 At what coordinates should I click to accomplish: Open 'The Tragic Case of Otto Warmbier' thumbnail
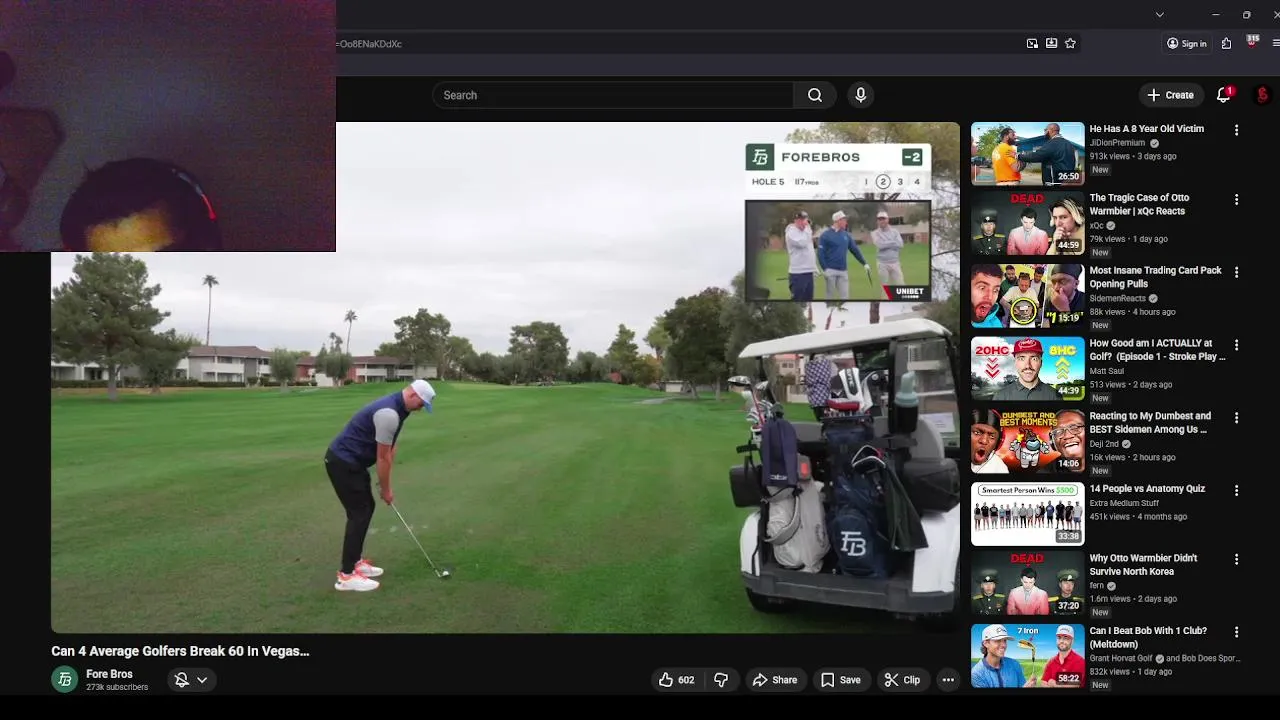click(1027, 224)
